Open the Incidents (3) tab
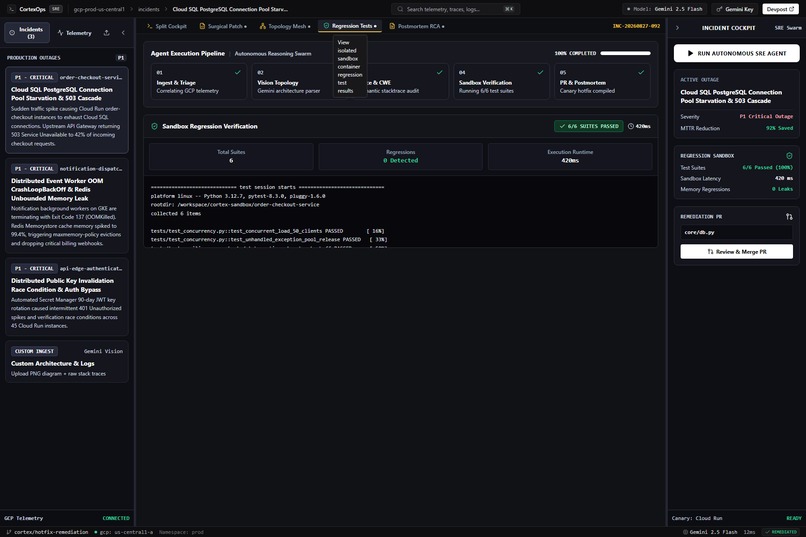806x537 pixels. coord(27,33)
